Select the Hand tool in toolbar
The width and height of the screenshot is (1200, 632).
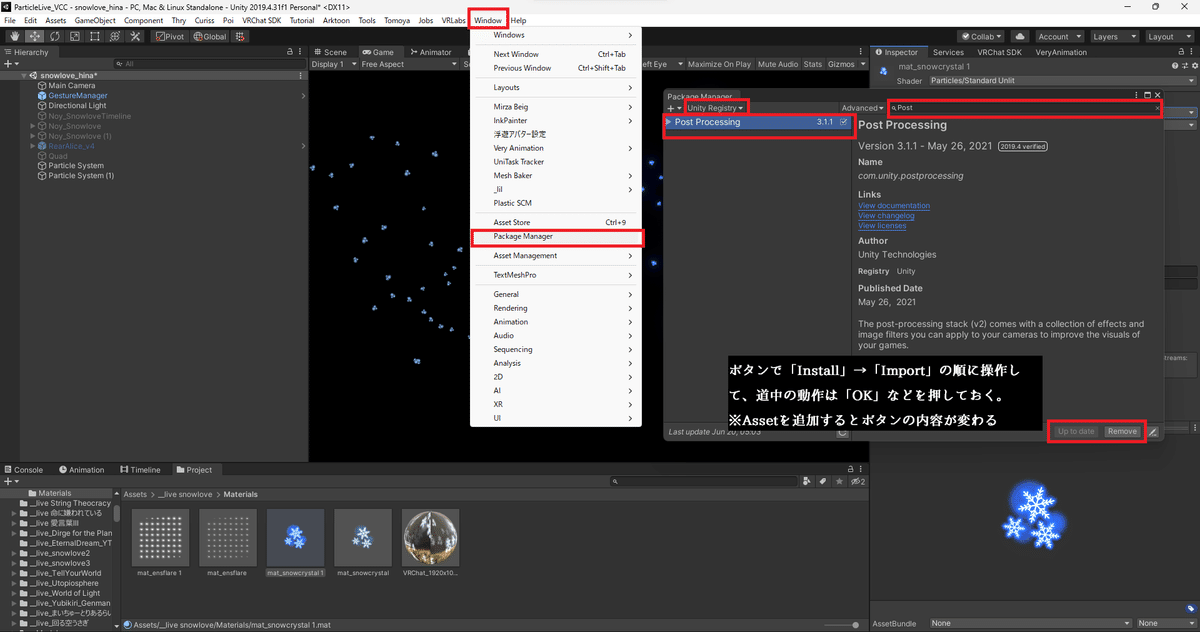[x=15, y=37]
